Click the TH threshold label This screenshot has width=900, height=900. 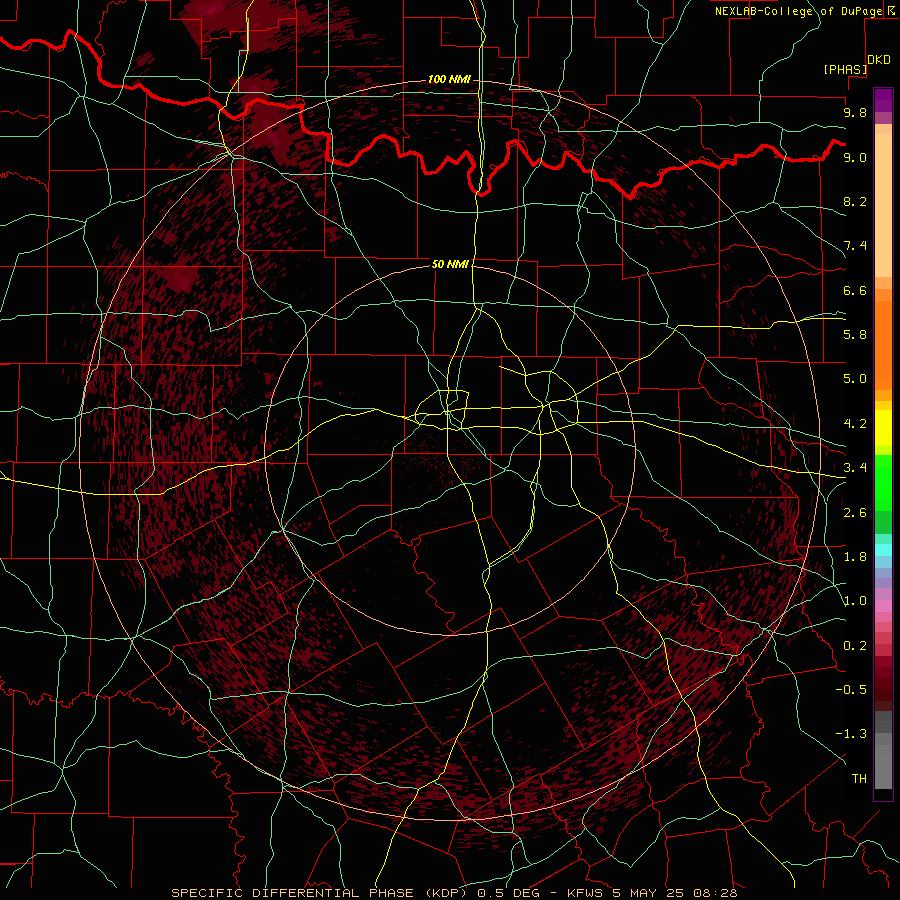click(x=859, y=779)
